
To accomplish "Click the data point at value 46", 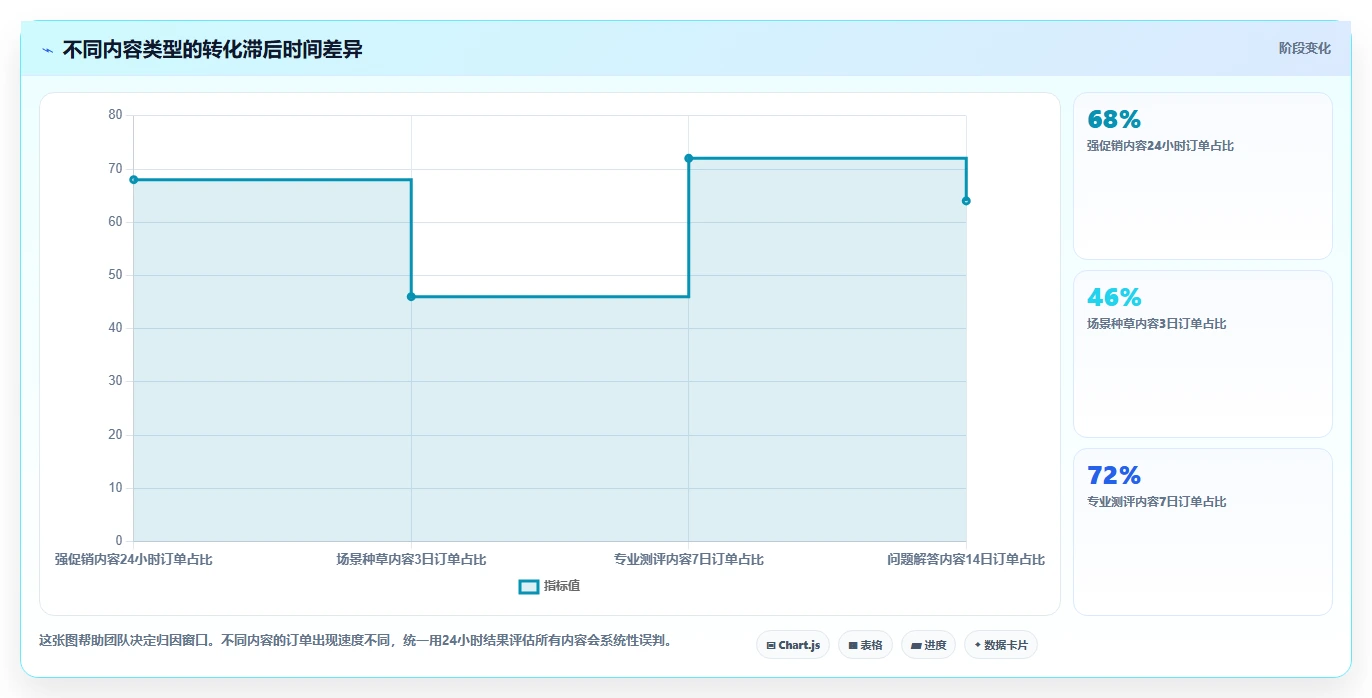I will click(411, 296).
